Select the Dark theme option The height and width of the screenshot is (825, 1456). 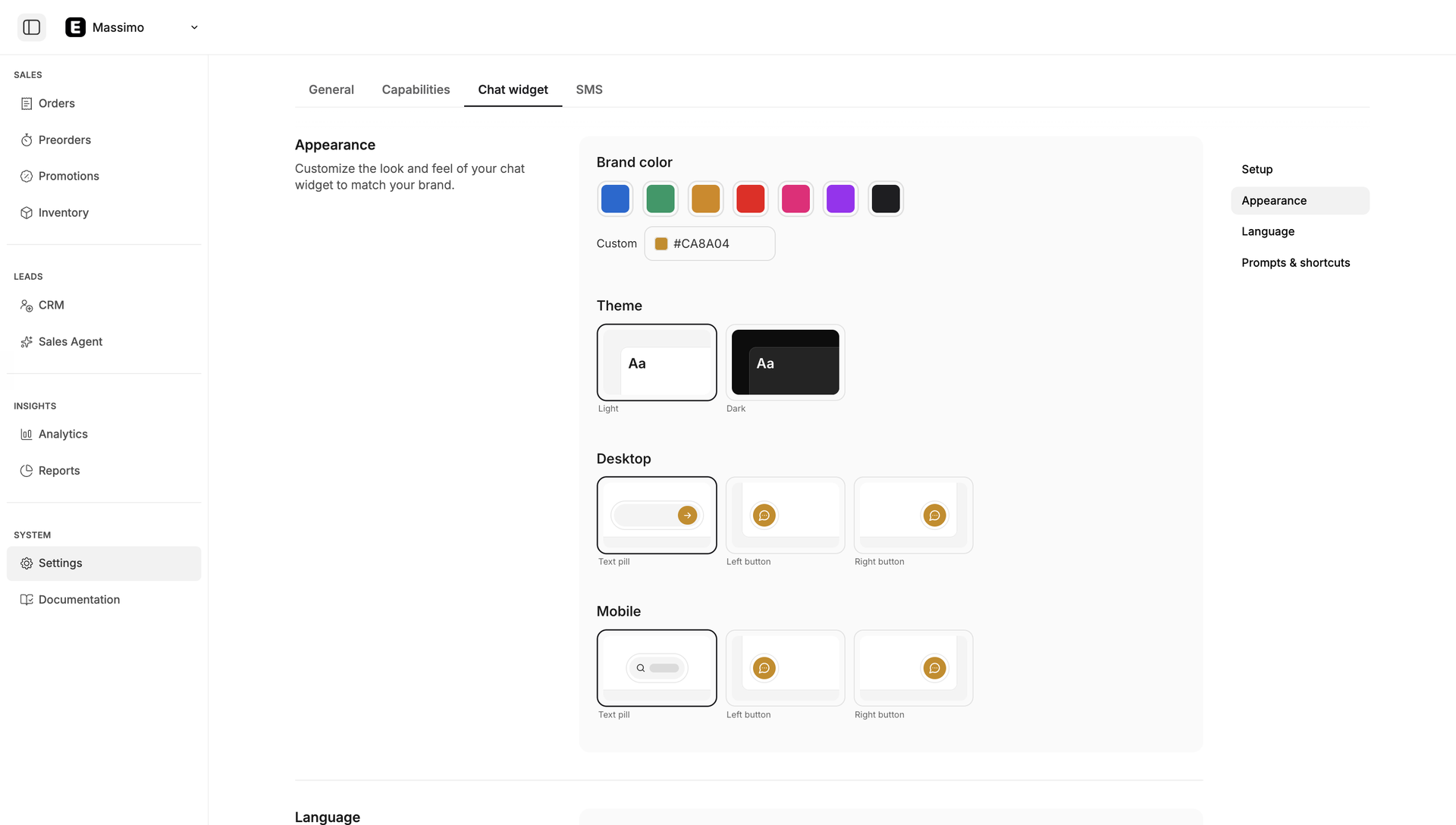[785, 362]
